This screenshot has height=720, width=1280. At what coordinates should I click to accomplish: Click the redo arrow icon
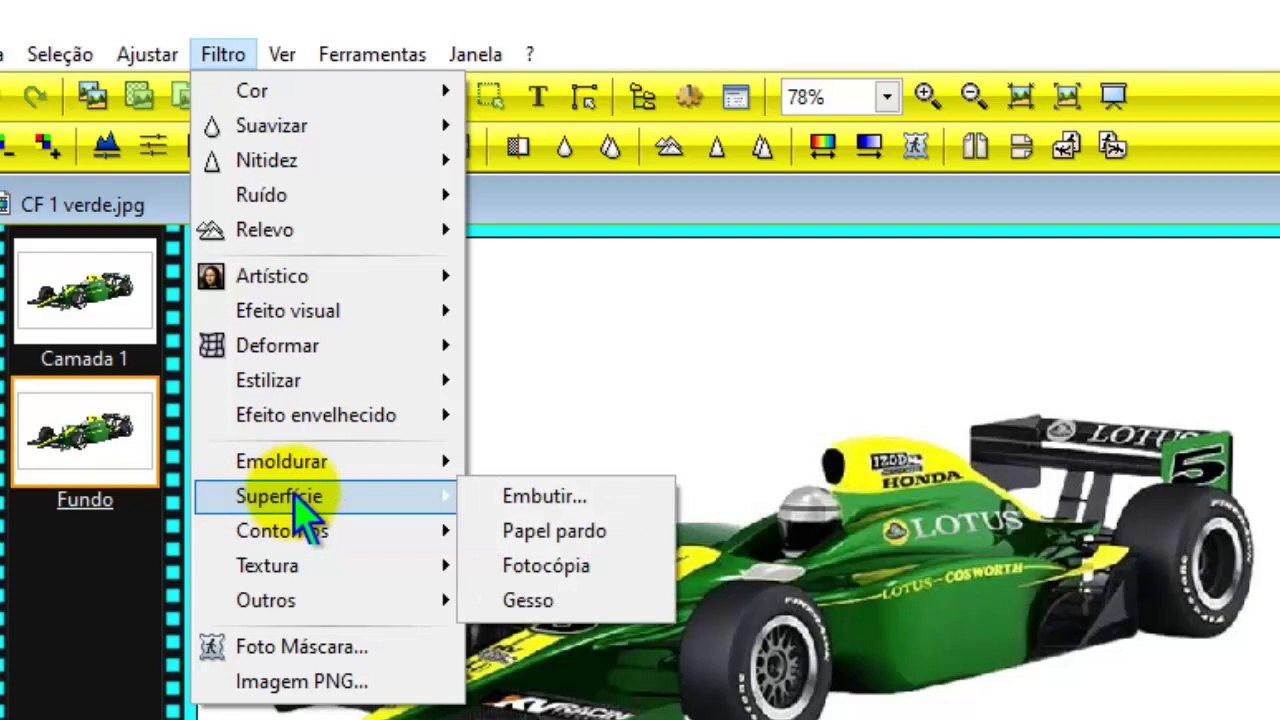click(x=36, y=97)
